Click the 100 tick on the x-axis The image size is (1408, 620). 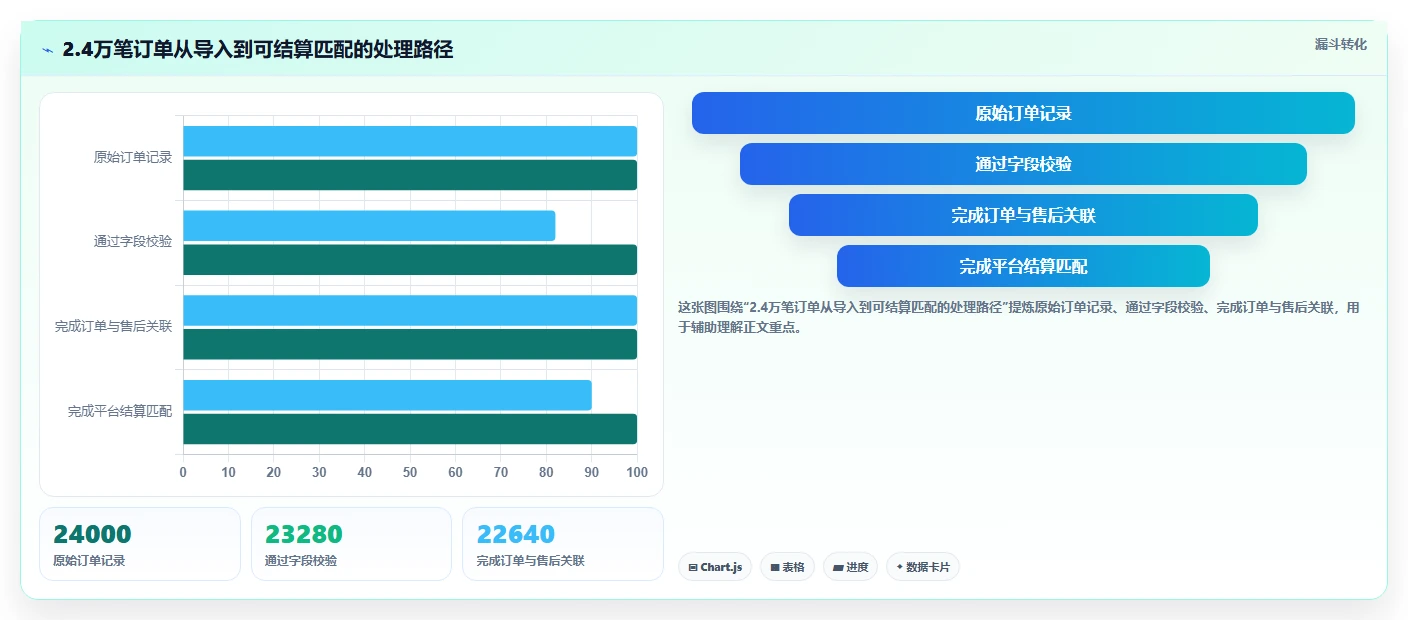pyautogui.click(x=637, y=472)
